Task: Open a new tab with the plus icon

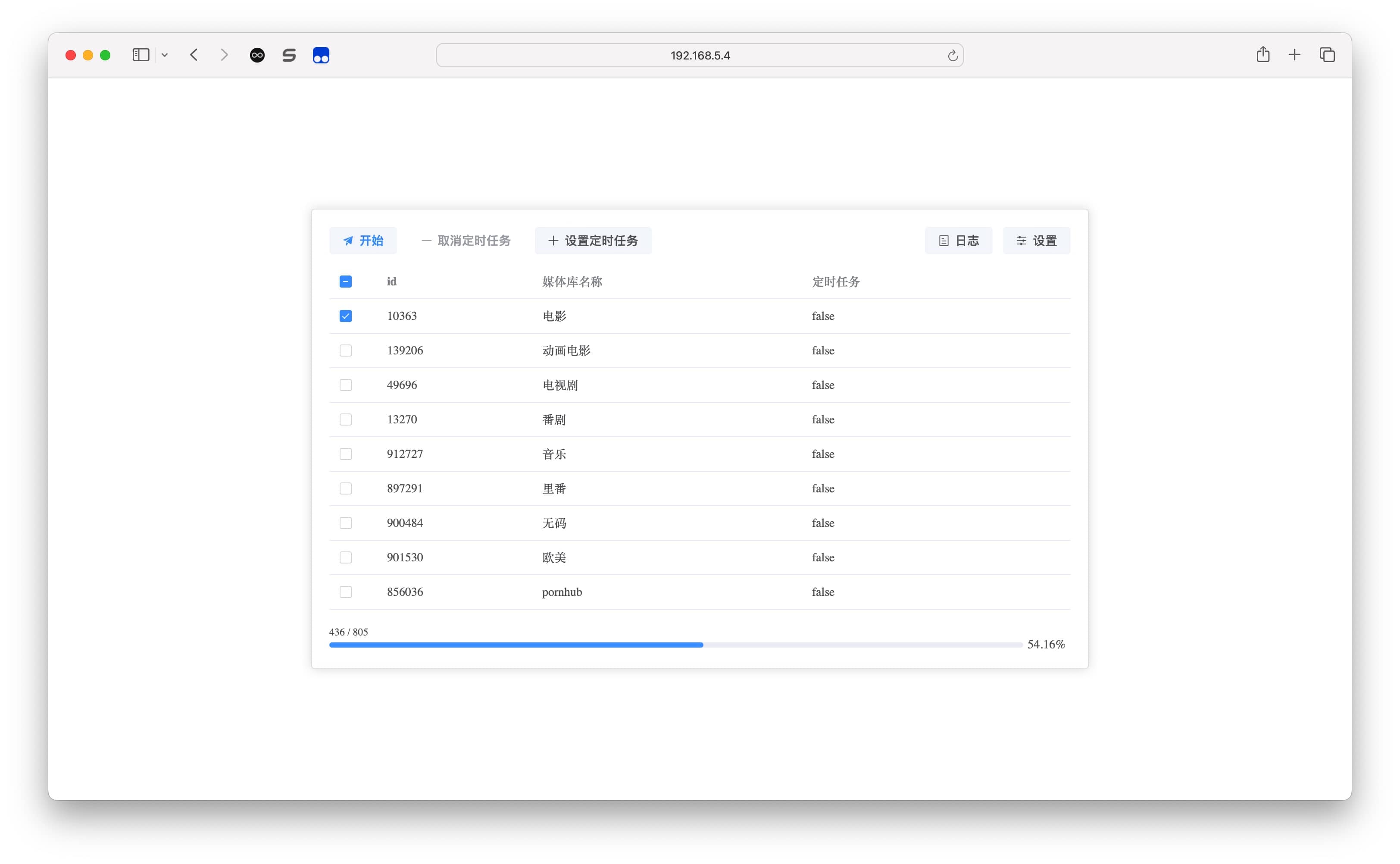Action: 1294,55
